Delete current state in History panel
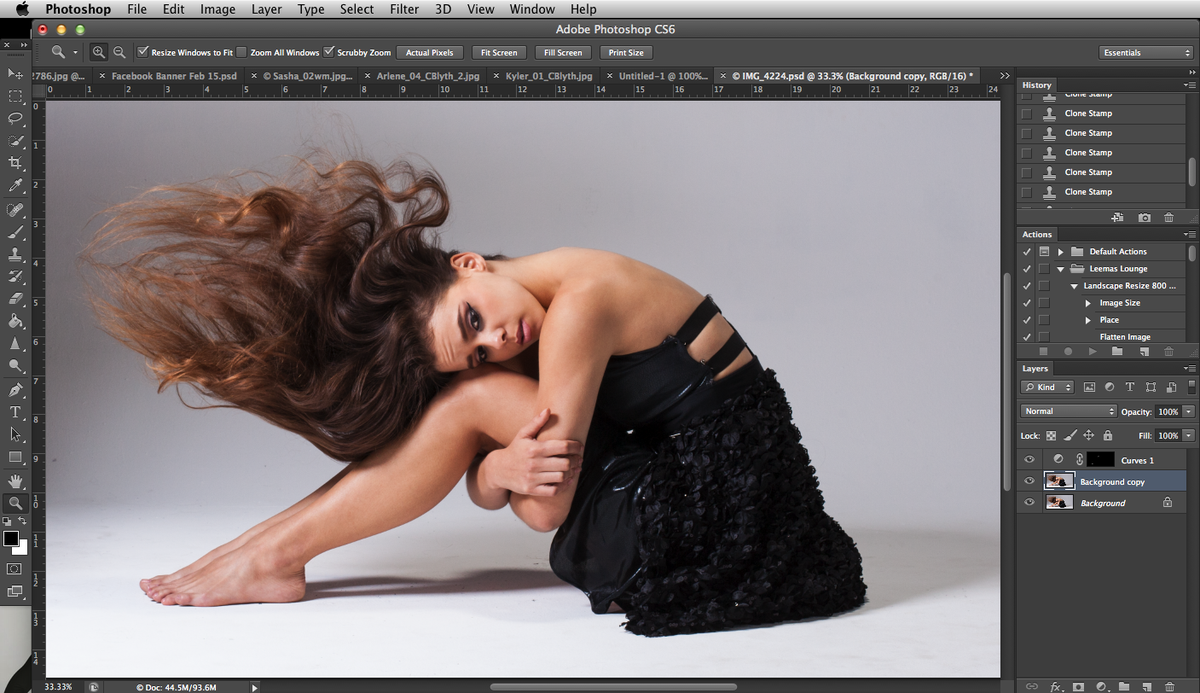Viewport: 1200px width, 693px height. coord(1168,217)
